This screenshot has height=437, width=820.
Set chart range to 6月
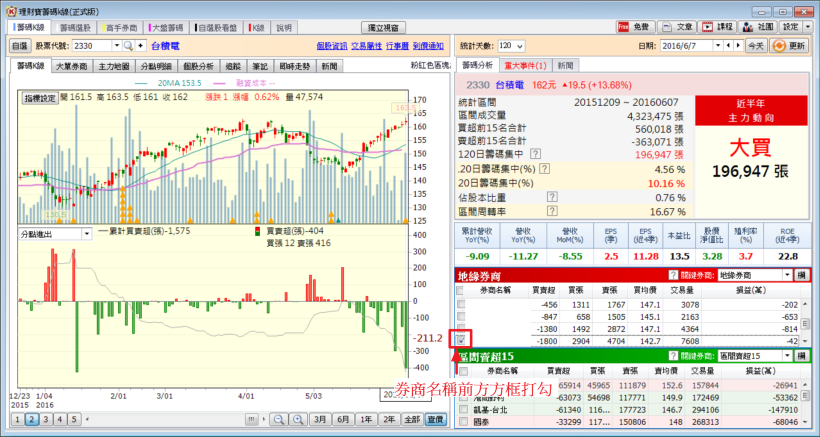tap(343, 419)
